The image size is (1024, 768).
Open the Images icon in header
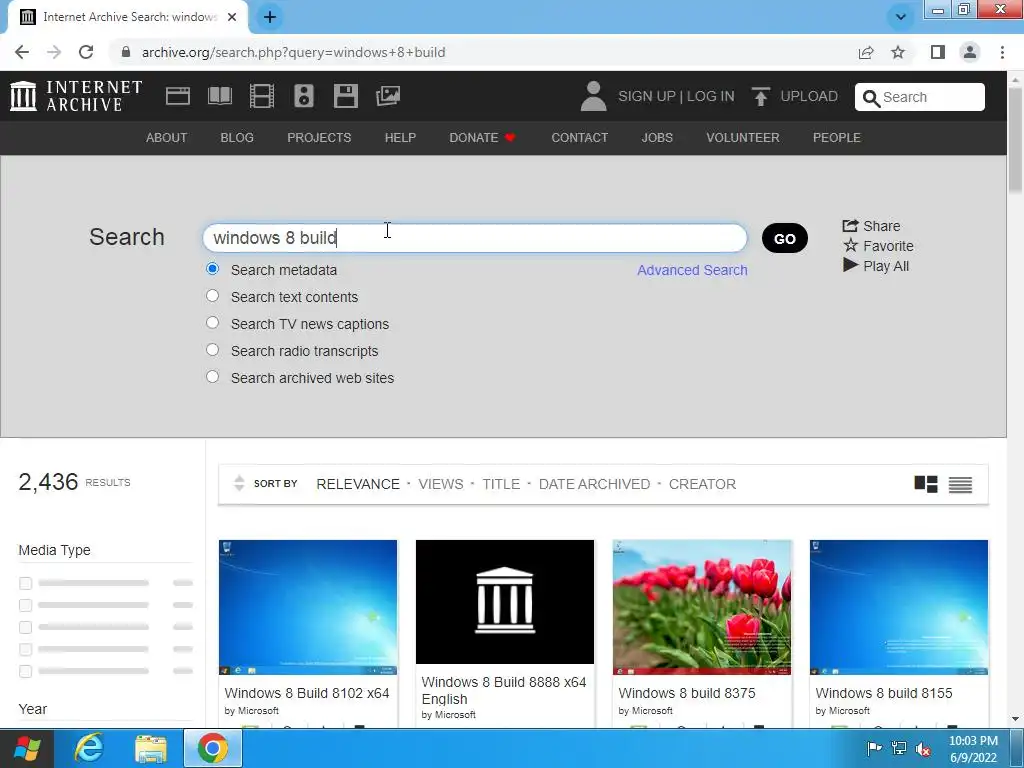coord(388,96)
